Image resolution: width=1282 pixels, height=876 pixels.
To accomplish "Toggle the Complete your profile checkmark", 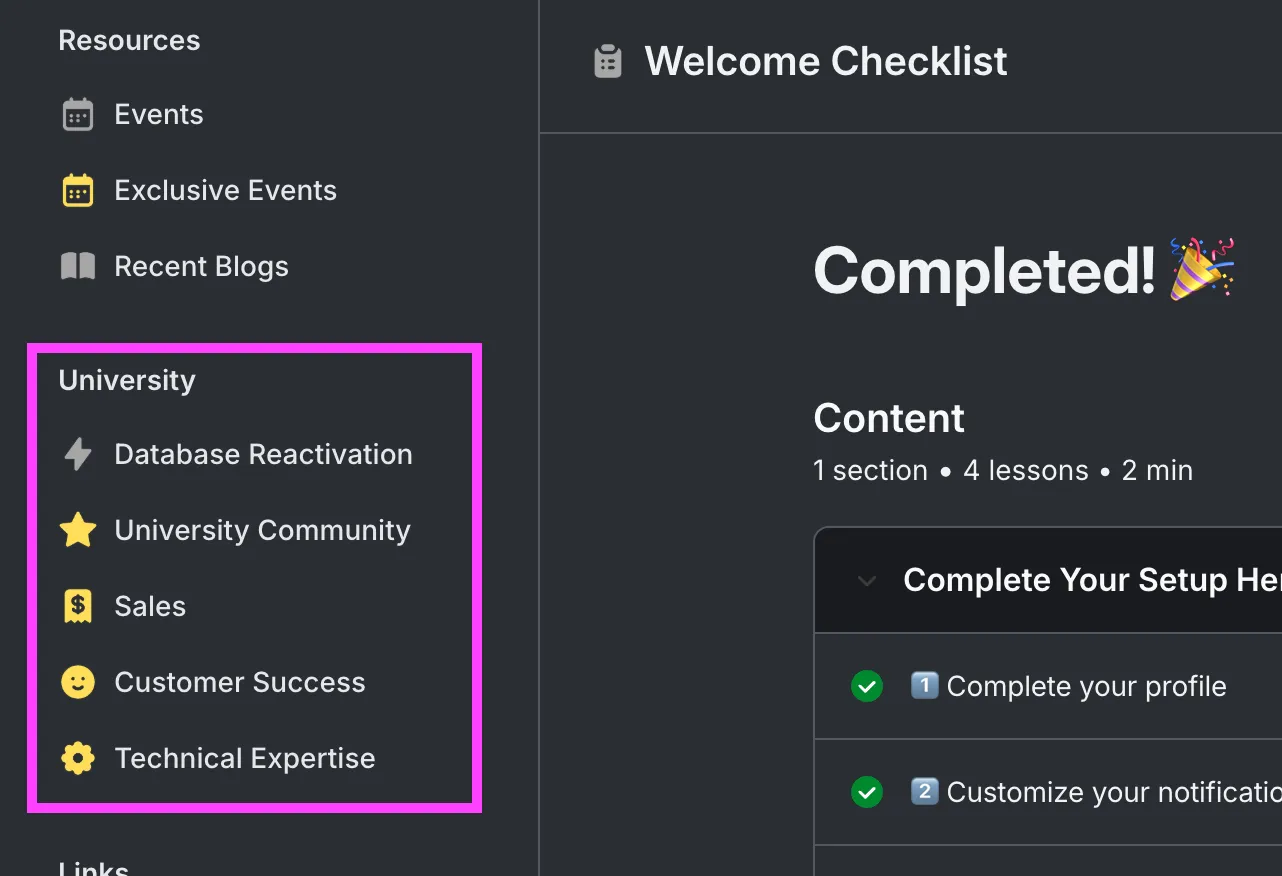I will pos(867,687).
